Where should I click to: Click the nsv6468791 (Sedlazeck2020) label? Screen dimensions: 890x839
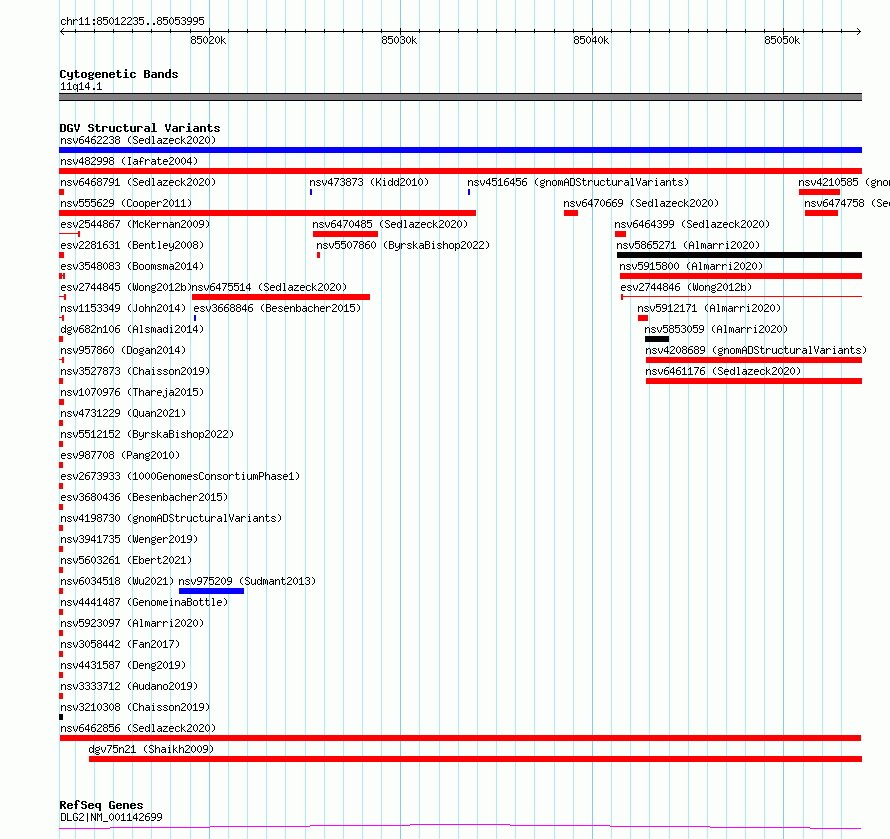coord(138,182)
